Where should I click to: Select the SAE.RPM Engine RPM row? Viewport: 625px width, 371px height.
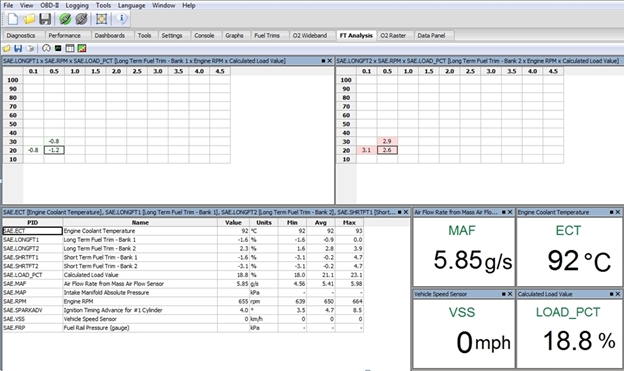pyautogui.click(x=183, y=301)
